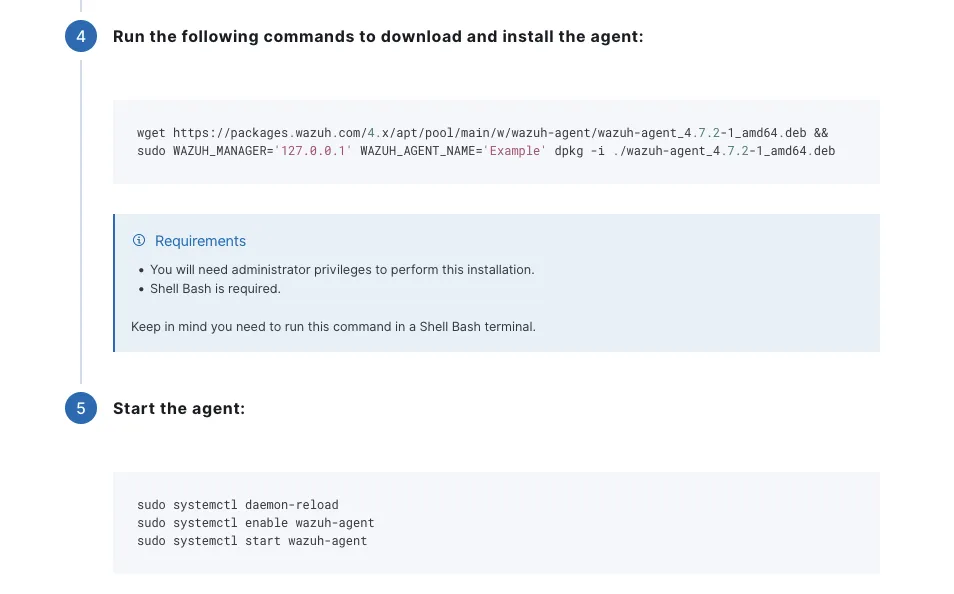Image resolution: width=954 pixels, height=594 pixels.
Task: Click the Requirements info circle icon
Action: pyautogui.click(x=139, y=241)
